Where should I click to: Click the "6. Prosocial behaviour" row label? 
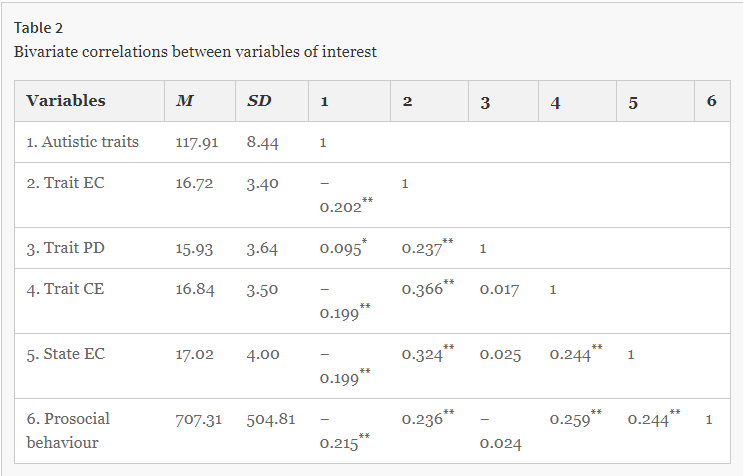pos(69,430)
